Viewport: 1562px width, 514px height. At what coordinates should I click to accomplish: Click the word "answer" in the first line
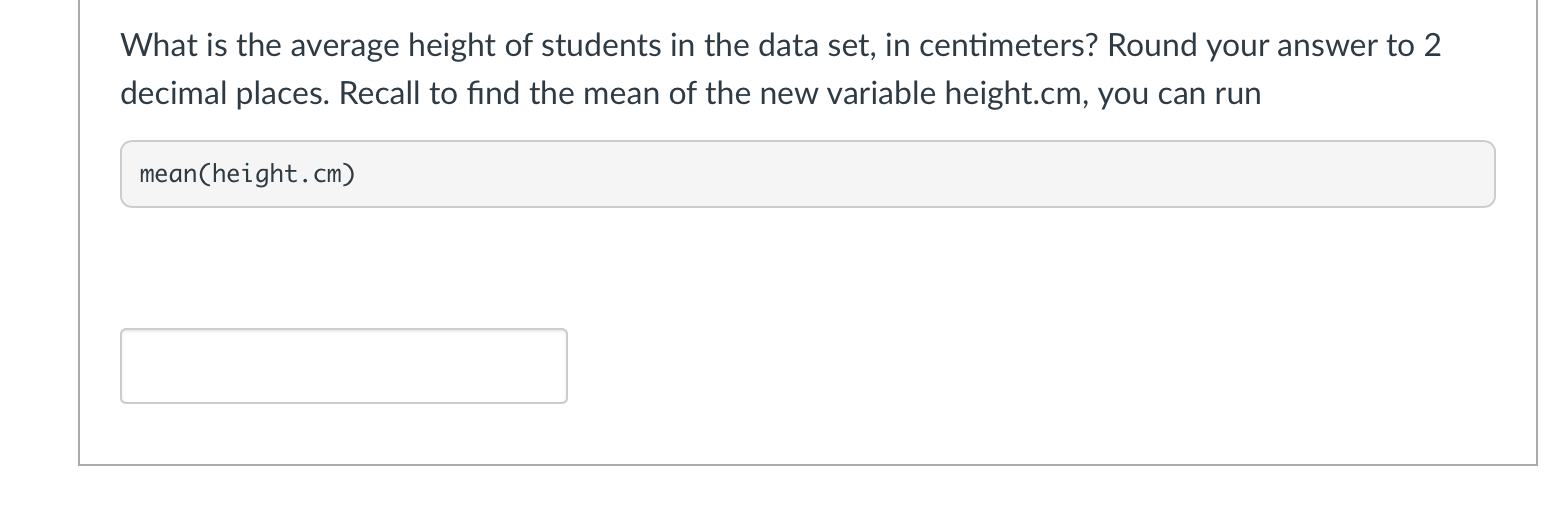click(1323, 46)
